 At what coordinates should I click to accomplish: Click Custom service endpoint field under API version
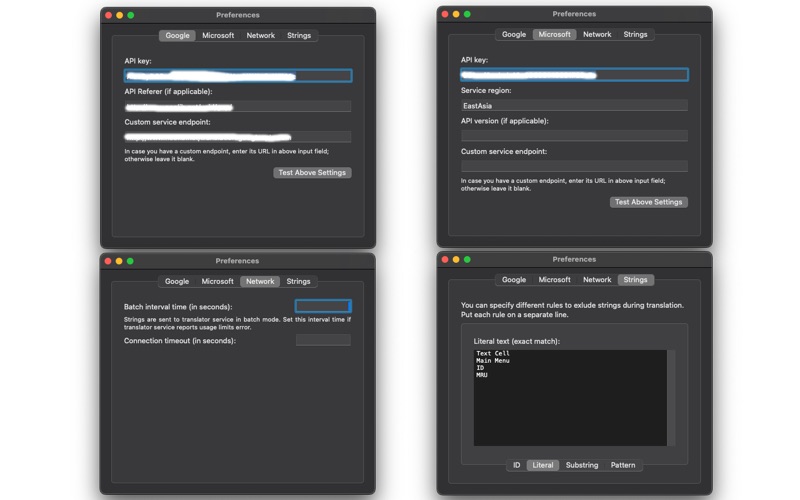click(x=574, y=166)
